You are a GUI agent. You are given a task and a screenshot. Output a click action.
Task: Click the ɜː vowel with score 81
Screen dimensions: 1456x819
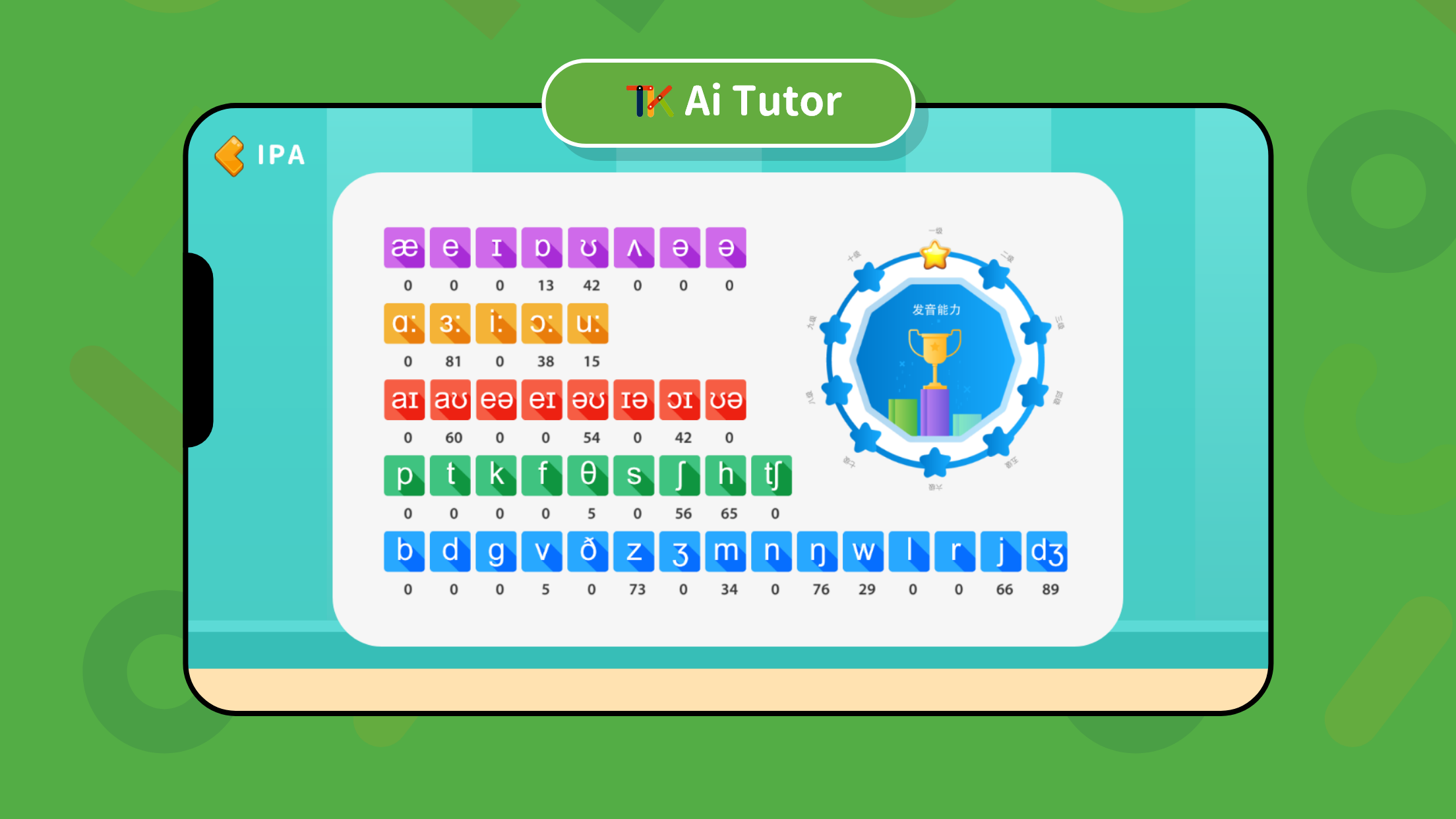(452, 323)
